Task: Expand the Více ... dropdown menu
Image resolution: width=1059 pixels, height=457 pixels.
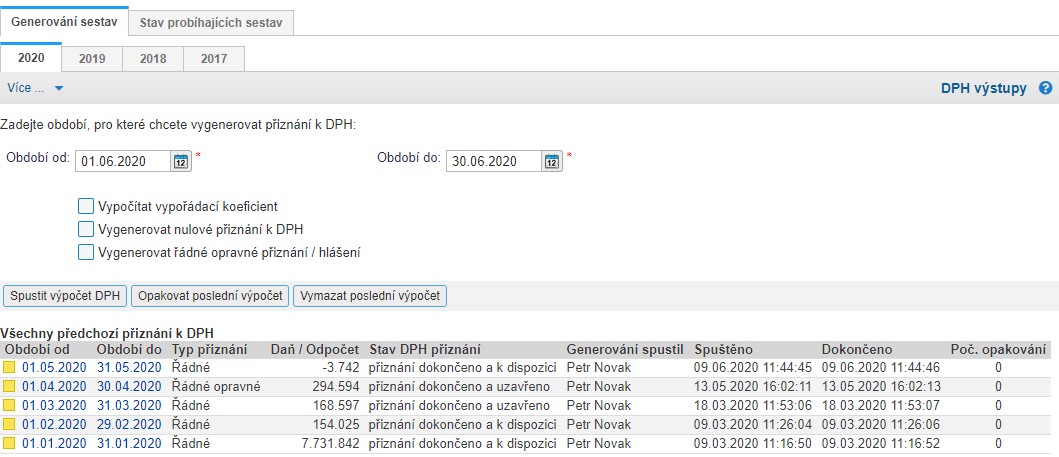Action: click(35, 88)
